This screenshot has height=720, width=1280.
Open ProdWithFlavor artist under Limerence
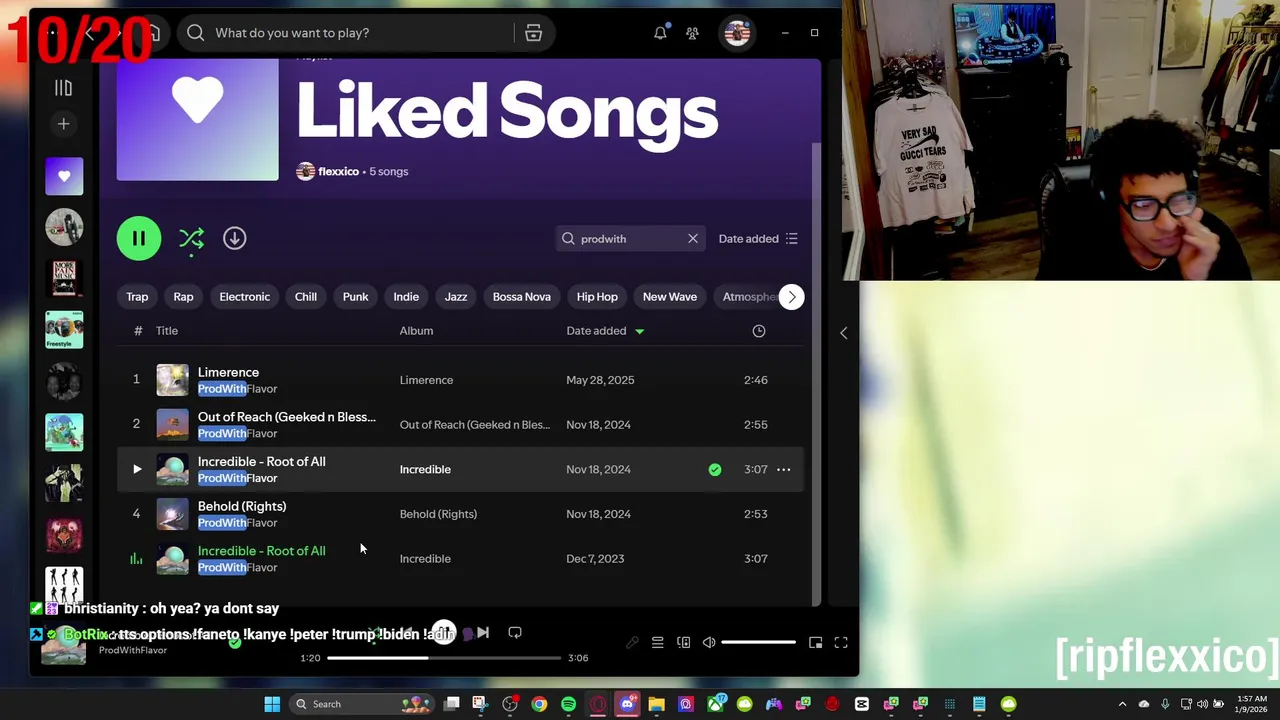[x=237, y=389]
